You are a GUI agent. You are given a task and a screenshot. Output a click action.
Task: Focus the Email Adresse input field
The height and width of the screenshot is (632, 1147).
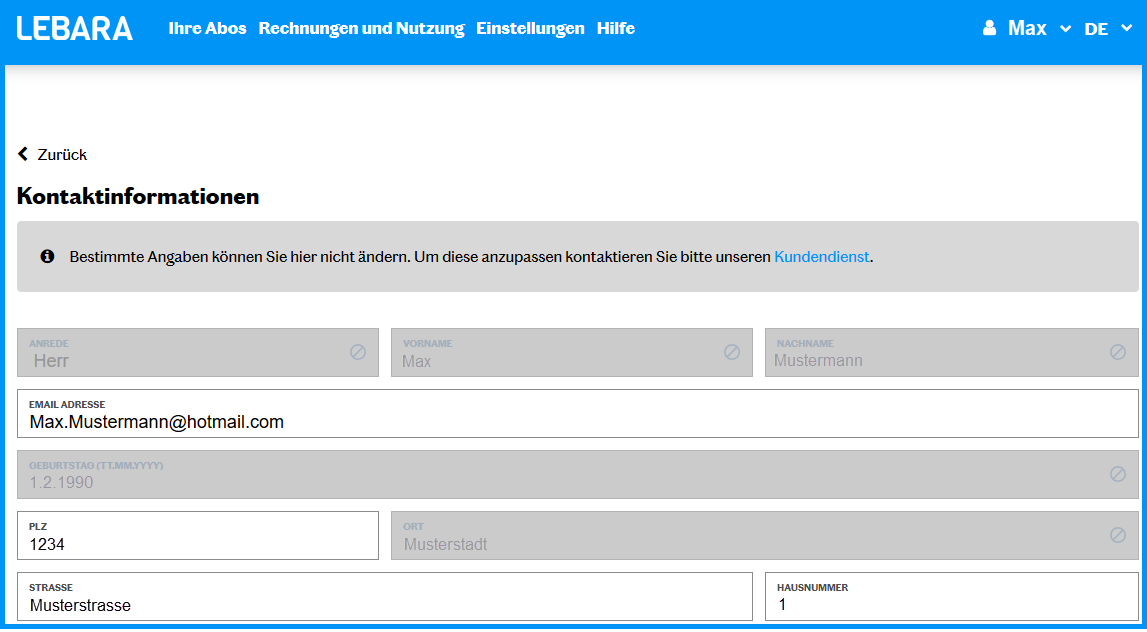pos(578,413)
